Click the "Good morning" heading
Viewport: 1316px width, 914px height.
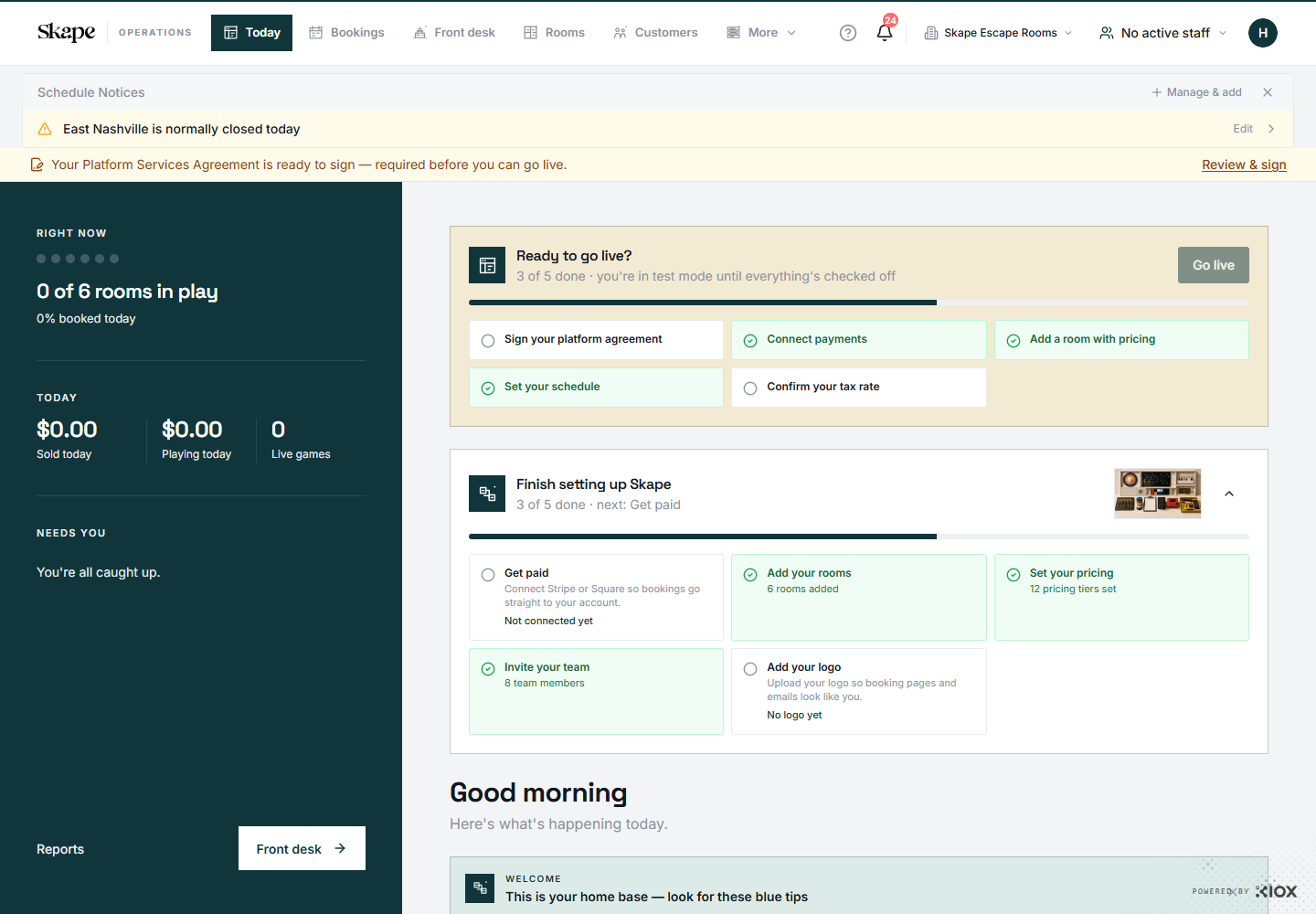coord(538,792)
